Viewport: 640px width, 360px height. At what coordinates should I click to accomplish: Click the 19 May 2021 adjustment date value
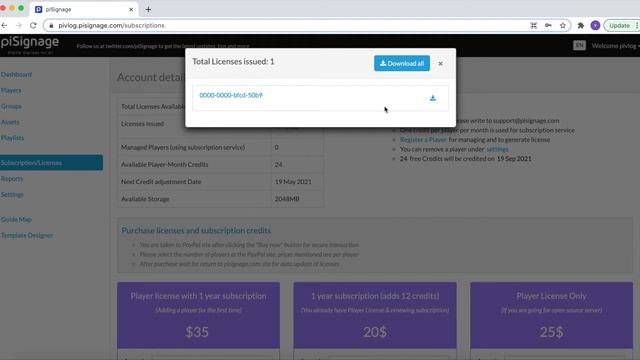tap(293, 181)
